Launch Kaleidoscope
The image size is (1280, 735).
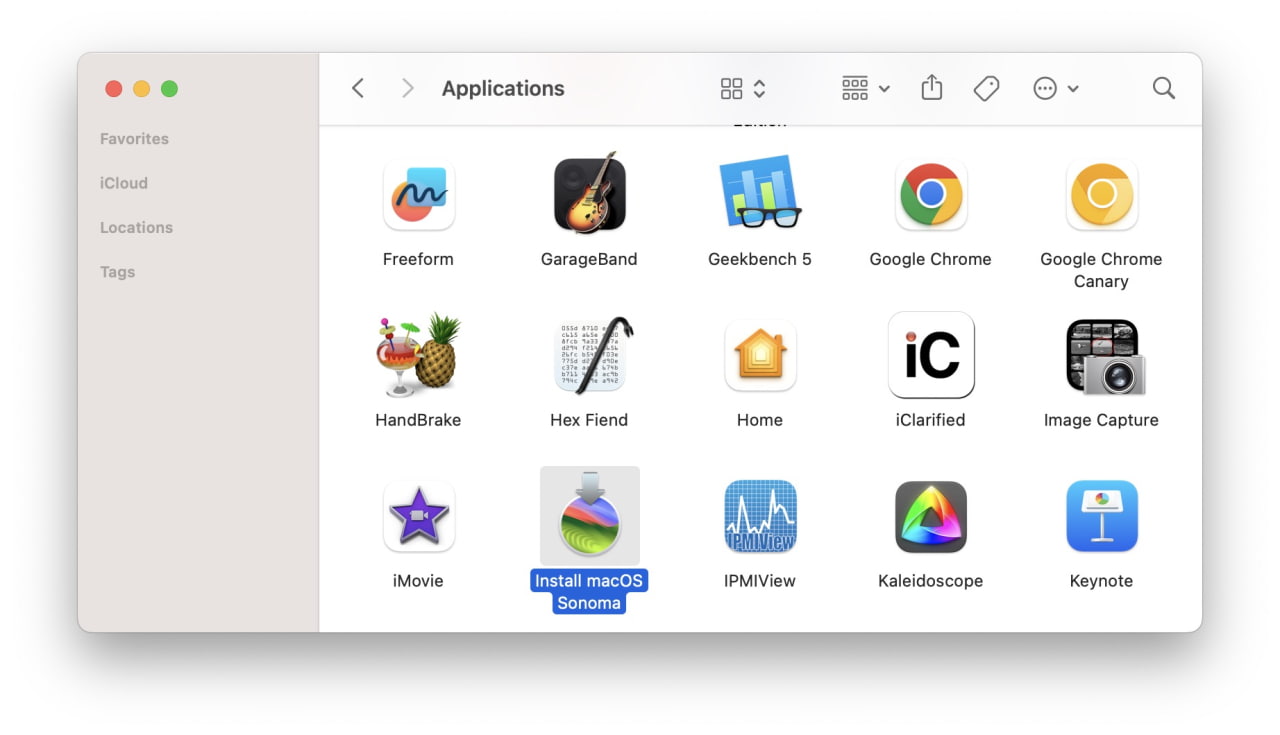930,516
